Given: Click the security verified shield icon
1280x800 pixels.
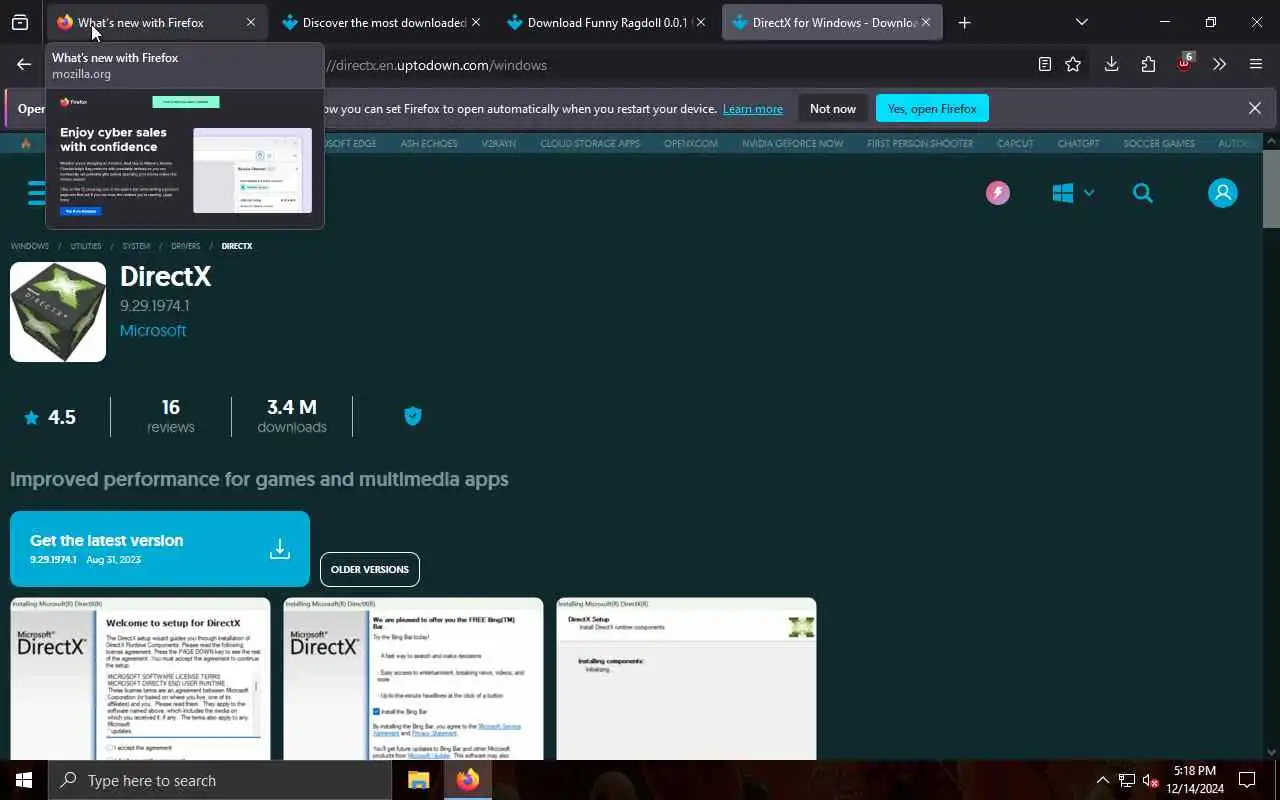Looking at the screenshot, I should click(x=413, y=416).
